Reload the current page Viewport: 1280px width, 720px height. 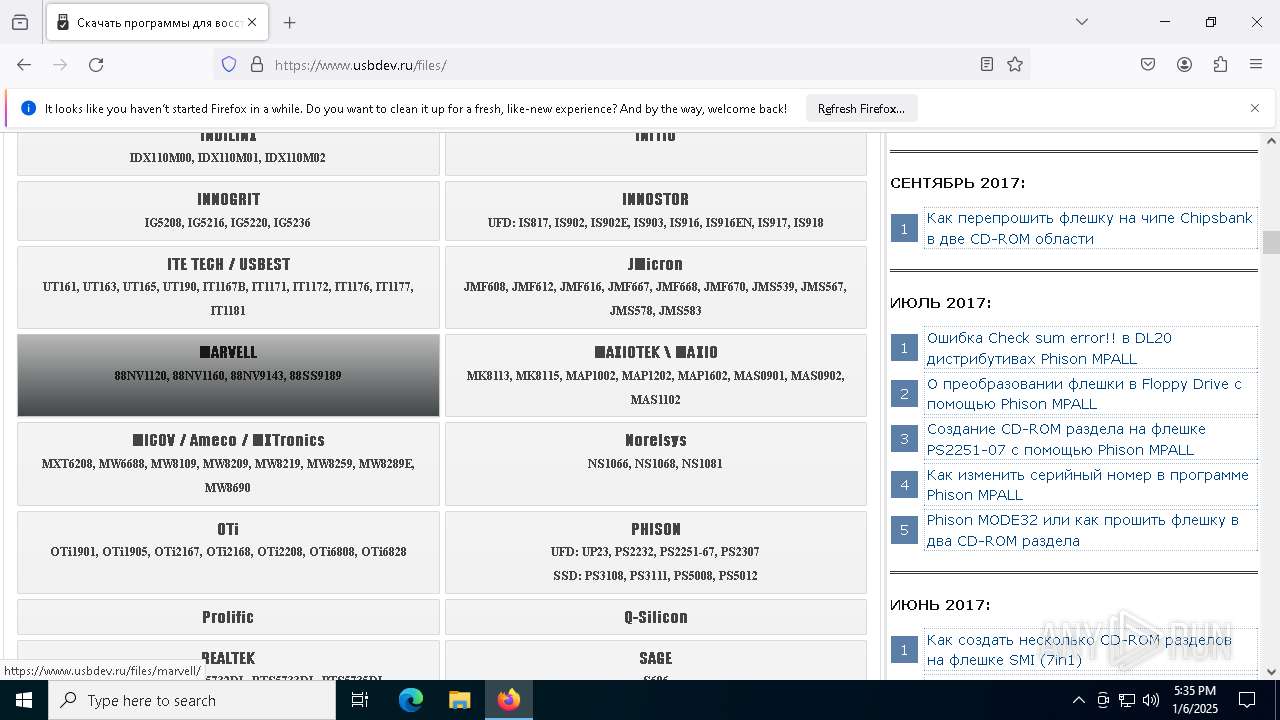tap(96, 64)
